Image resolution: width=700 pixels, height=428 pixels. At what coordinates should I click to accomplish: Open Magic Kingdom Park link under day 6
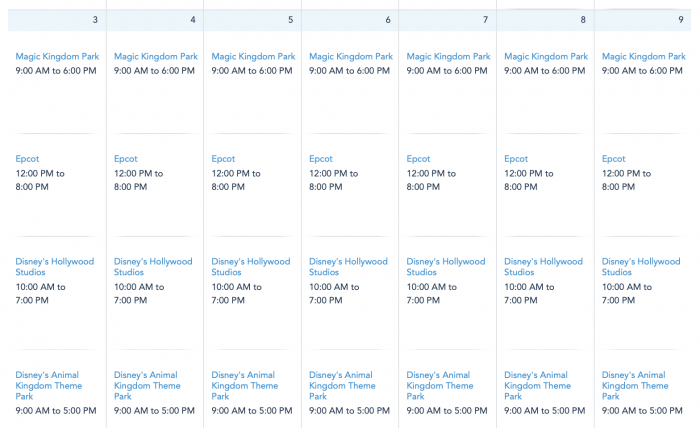pyautogui.click(x=351, y=57)
